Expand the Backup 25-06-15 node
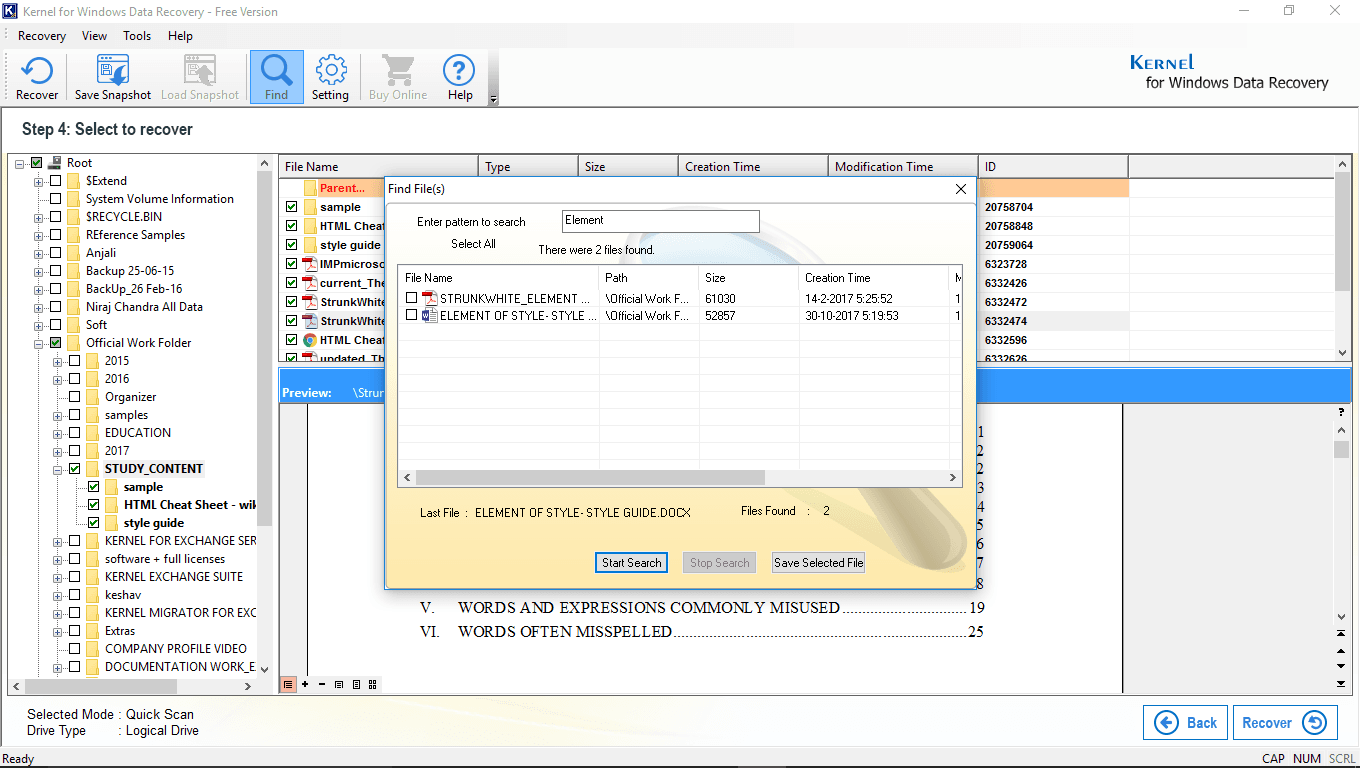Image resolution: width=1360 pixels, height=768 pixels. tap(39, 271)
